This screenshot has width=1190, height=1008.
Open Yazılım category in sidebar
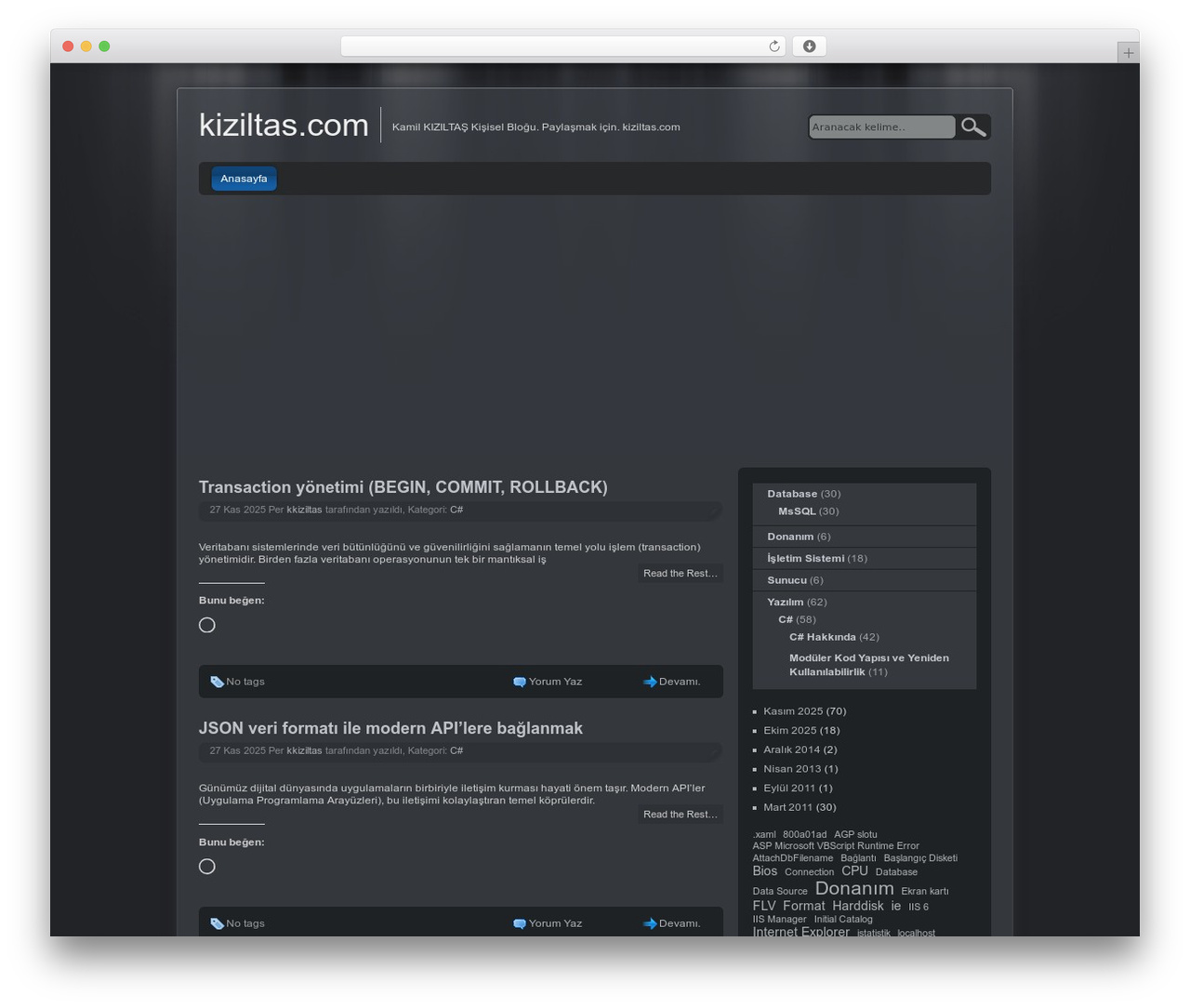786,602
